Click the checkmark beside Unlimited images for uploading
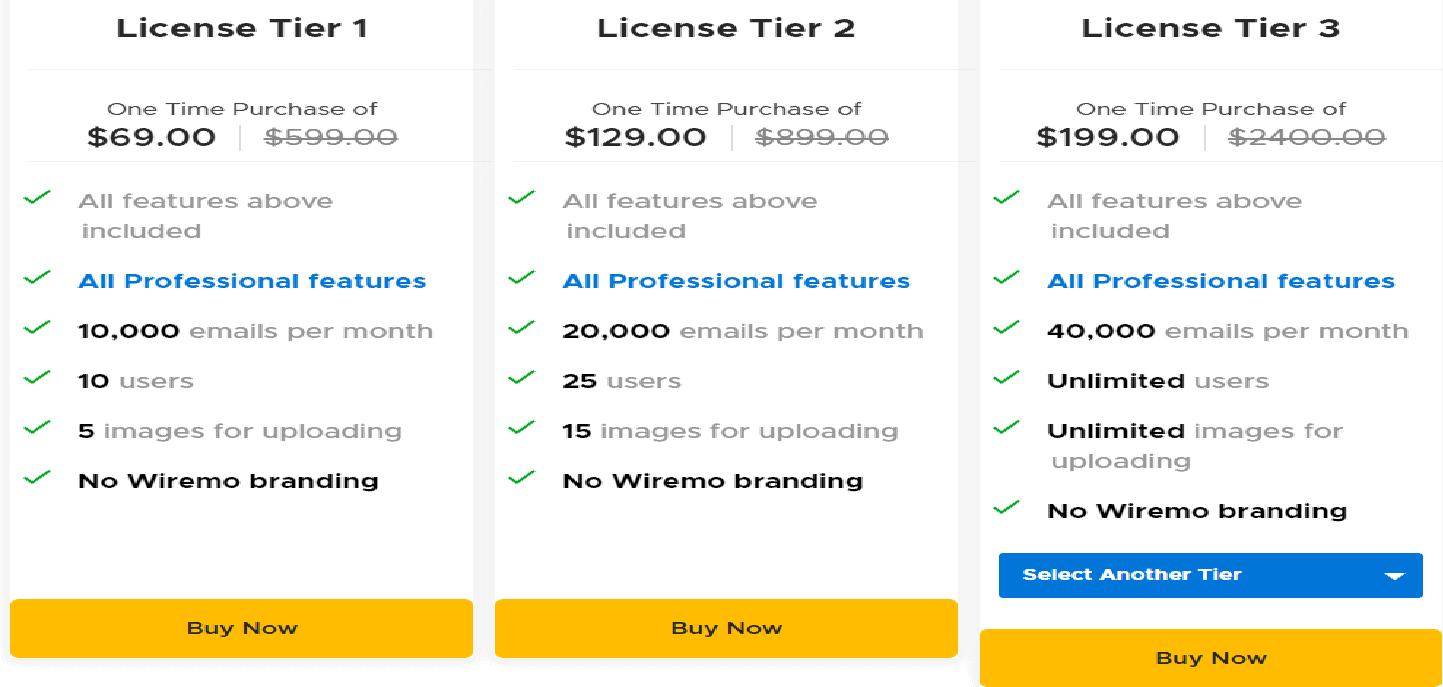The height and width of the screenshot is (687, 1443). [1006, 428]
